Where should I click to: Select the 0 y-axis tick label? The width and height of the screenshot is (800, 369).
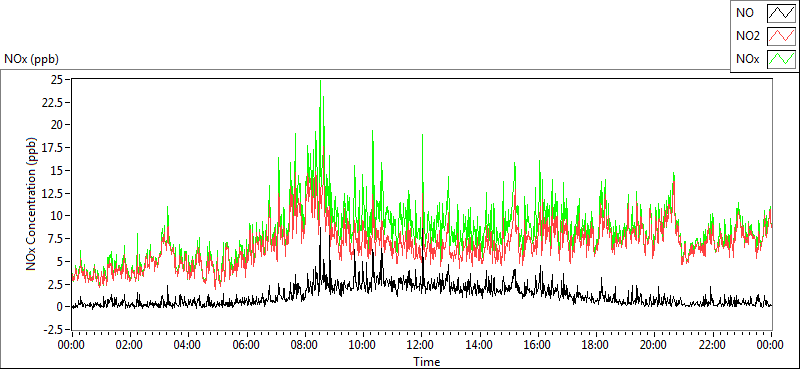pos(60,307)
